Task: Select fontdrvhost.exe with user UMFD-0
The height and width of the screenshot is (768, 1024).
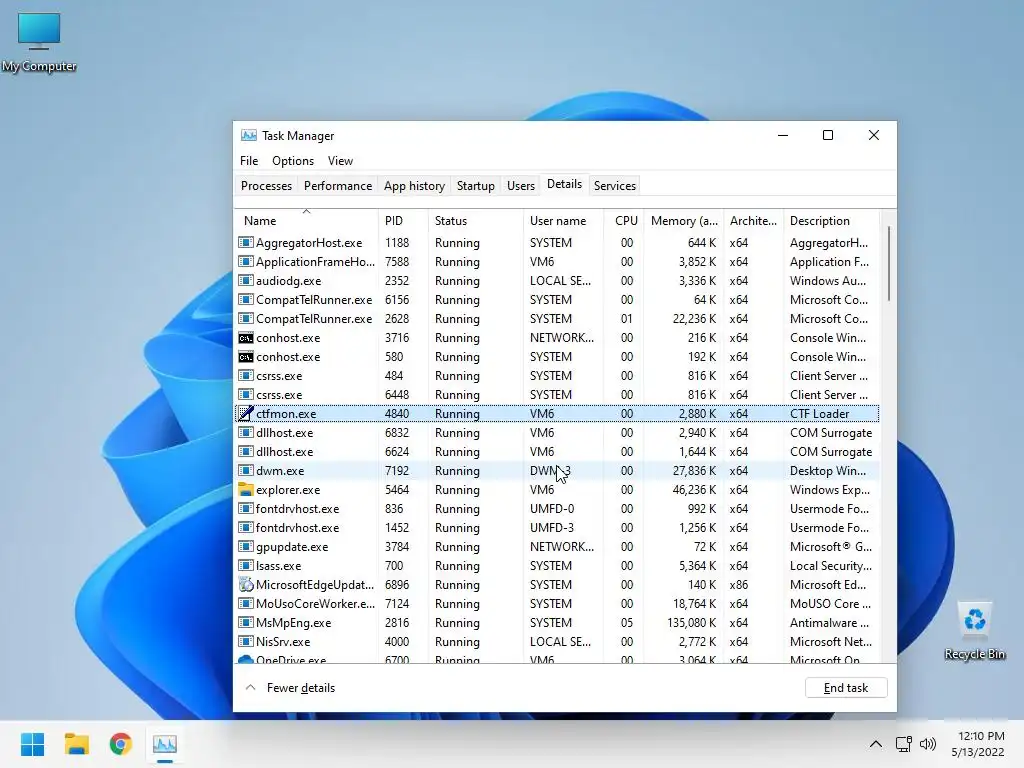Action: point(556,509)
